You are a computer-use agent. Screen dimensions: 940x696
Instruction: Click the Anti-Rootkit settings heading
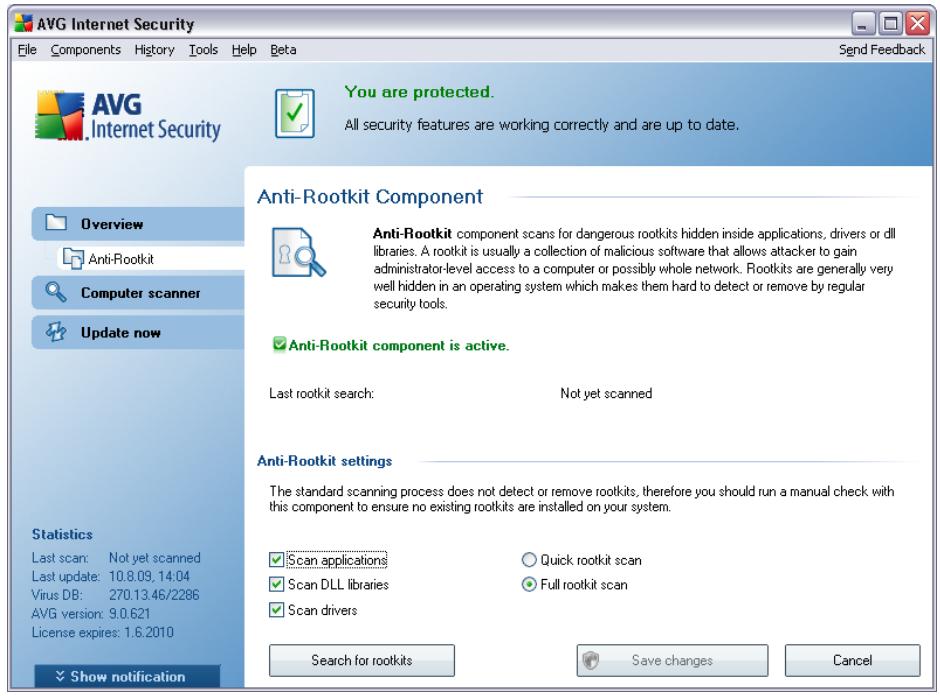(324, 460)
